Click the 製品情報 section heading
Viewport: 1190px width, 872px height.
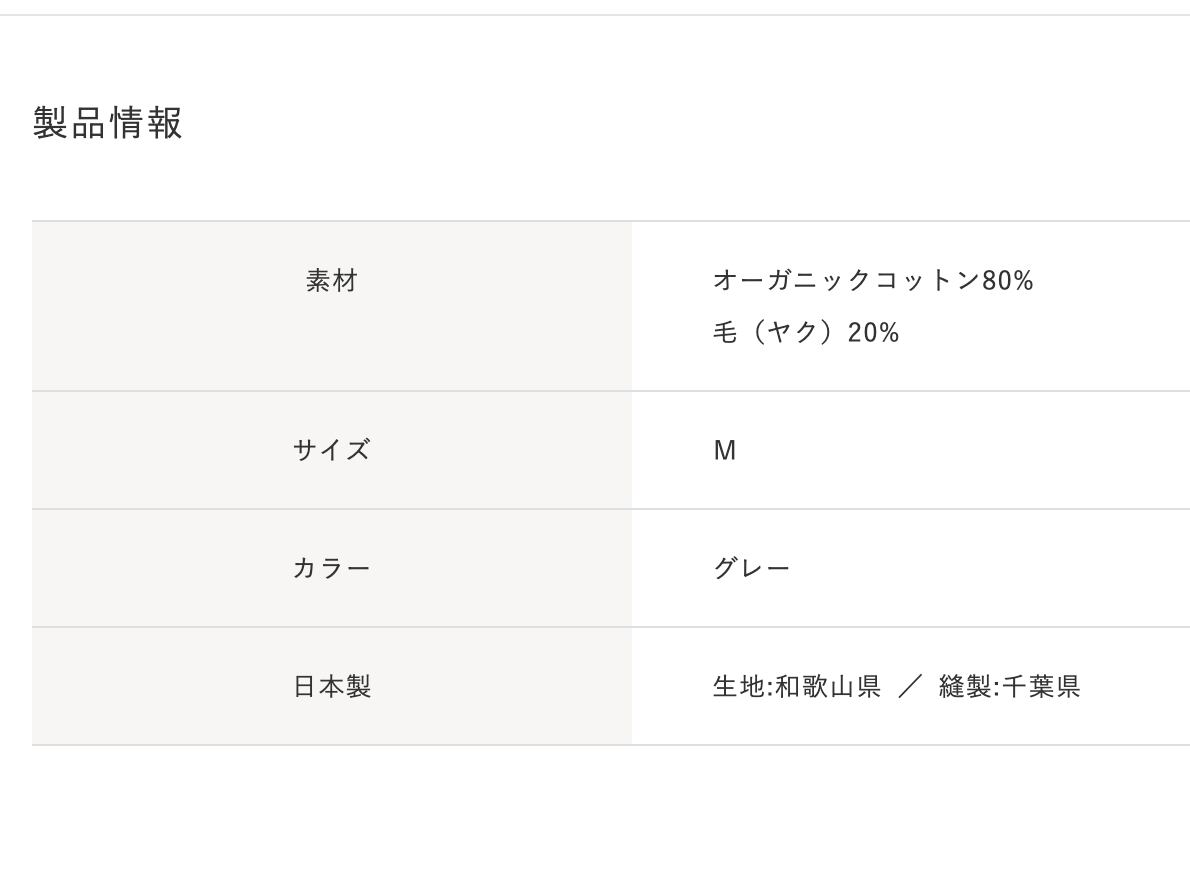pos(108,123)
